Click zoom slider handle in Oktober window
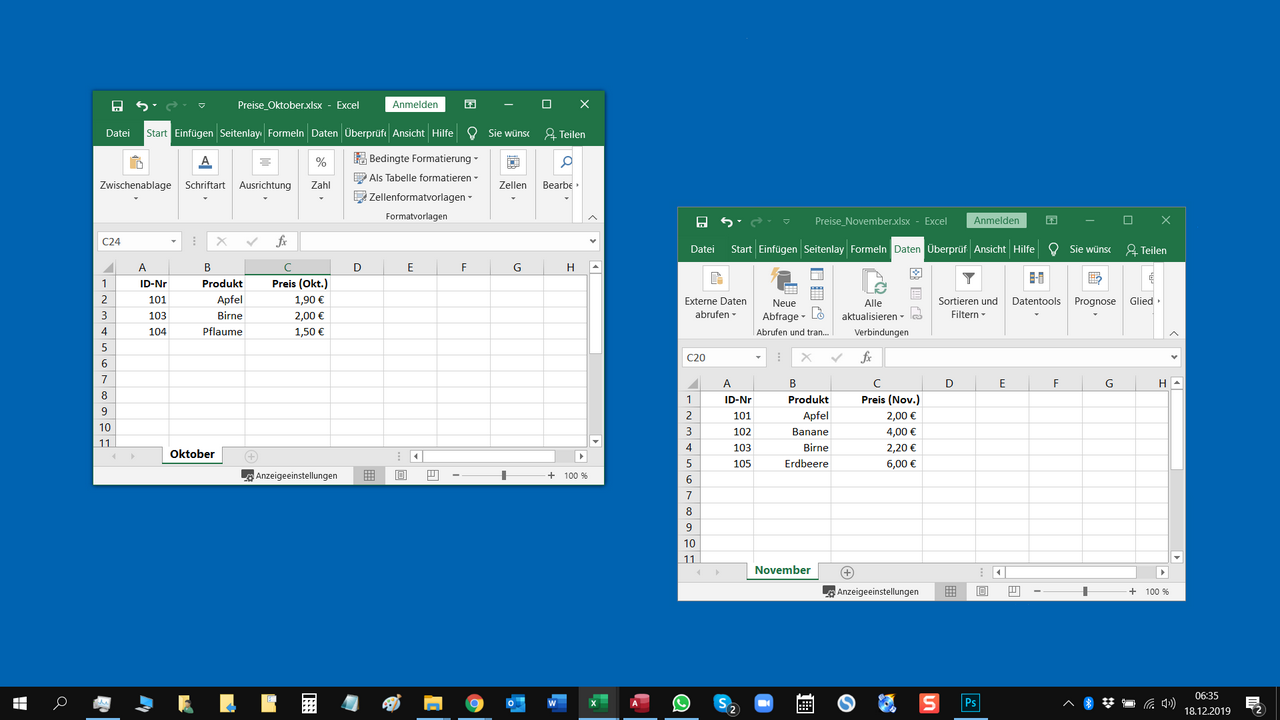 point(504,476)
